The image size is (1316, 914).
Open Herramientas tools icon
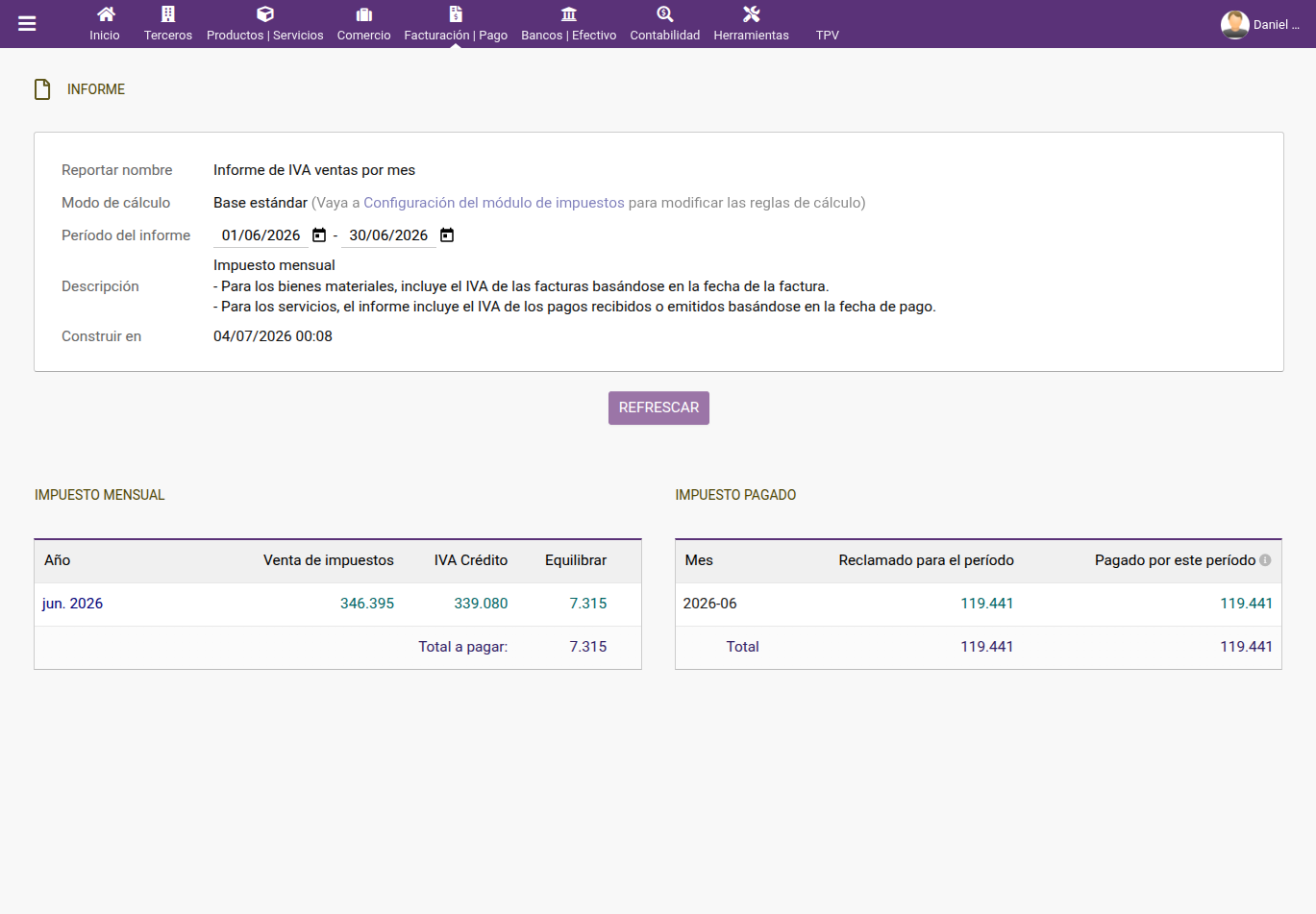tap(752, 13)
